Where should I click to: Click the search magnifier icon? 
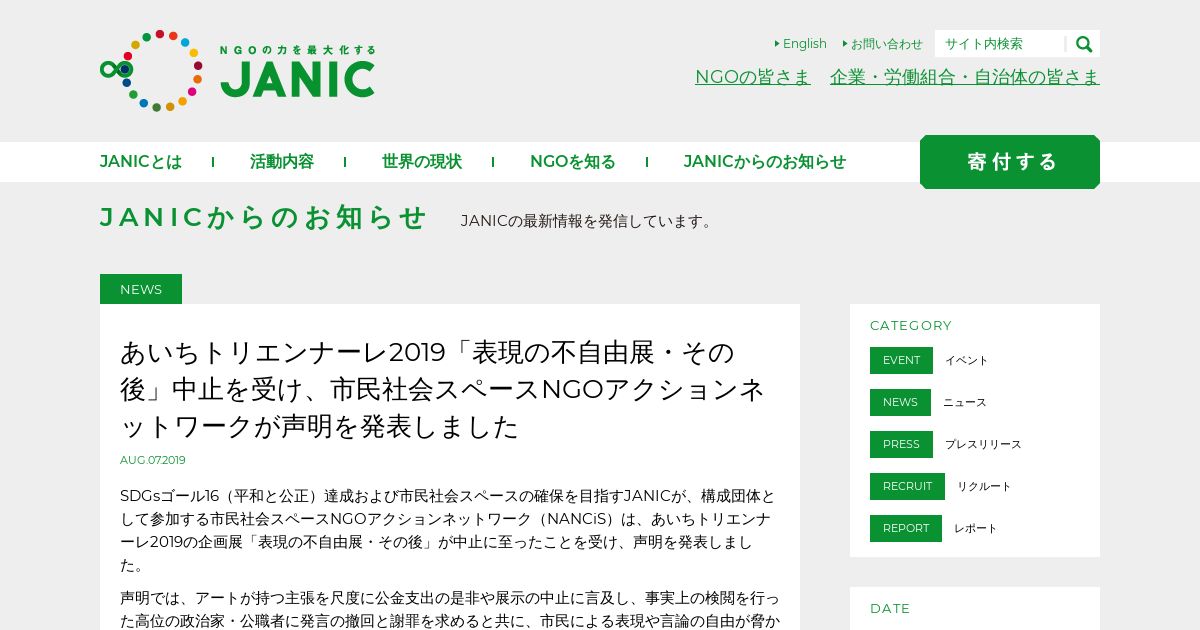(x=1083, y=44)
